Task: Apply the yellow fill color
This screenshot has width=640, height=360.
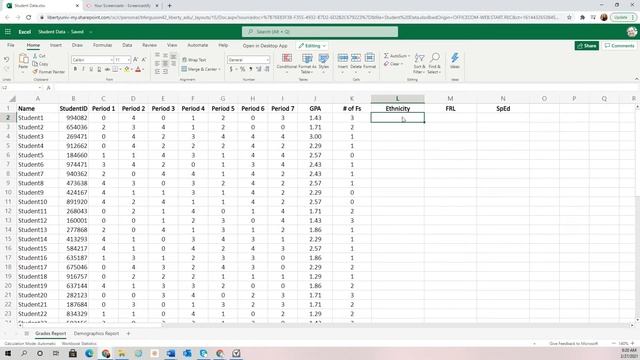Action: [127, 69]
